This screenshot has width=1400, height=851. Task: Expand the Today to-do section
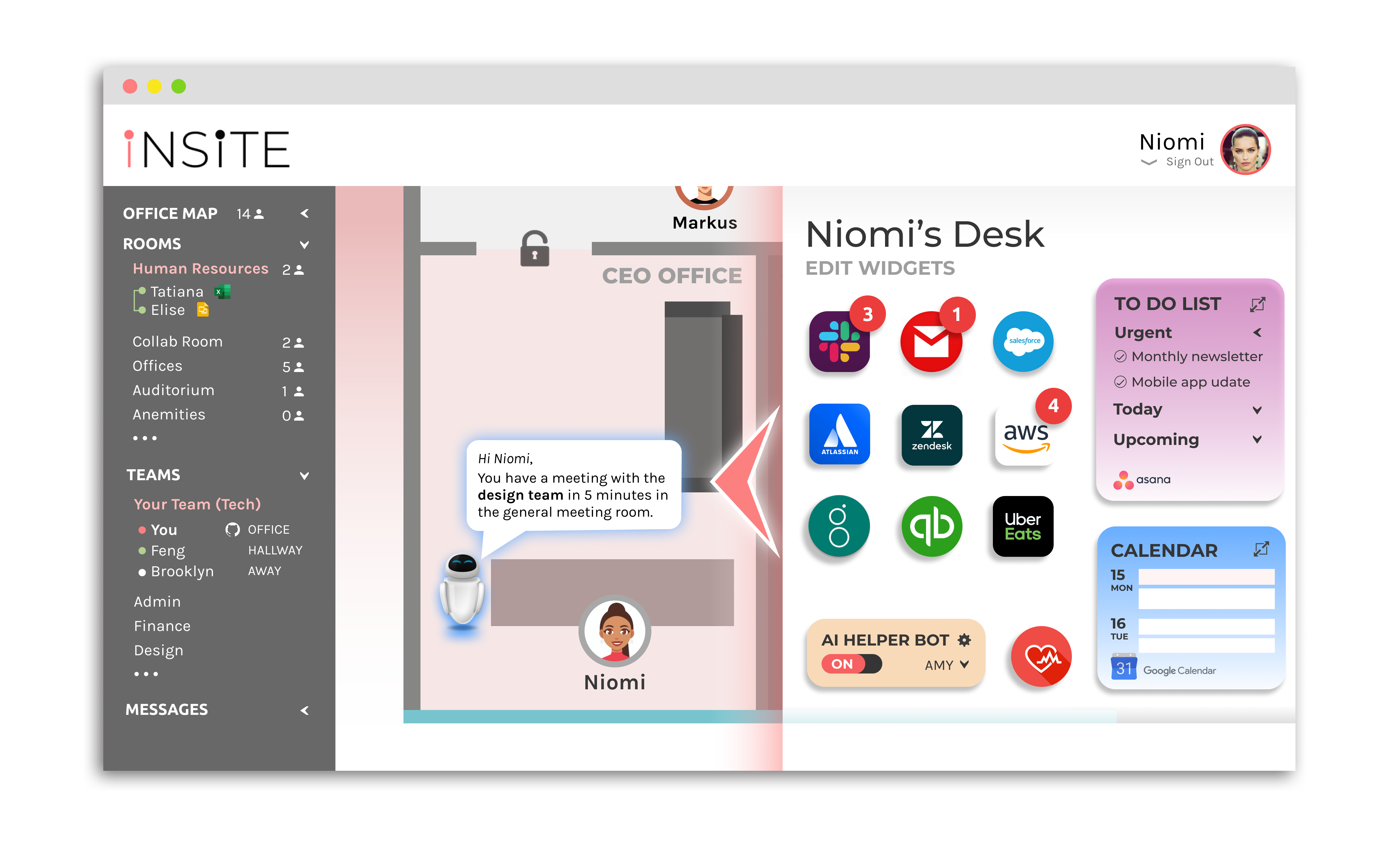[x=1257, y=410]
